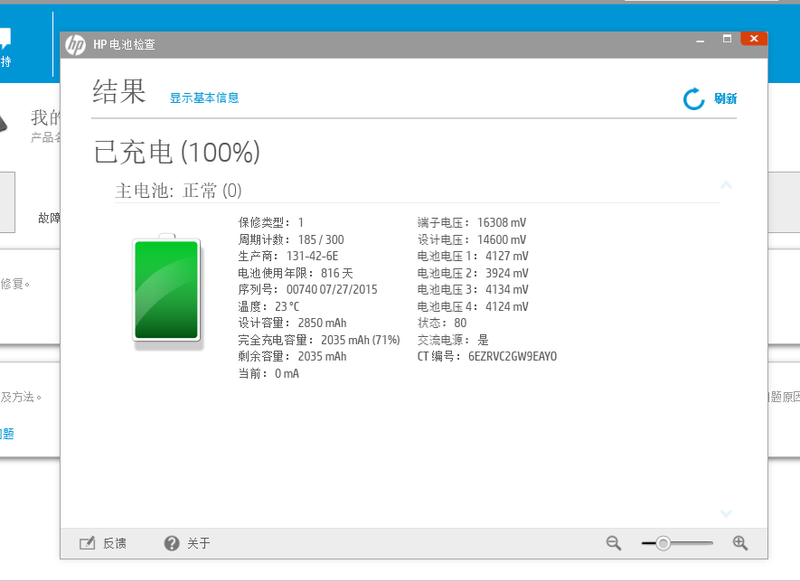800x581 pixels.
Task: Zoom out with the minus magnifier
Action: point(614,543)
